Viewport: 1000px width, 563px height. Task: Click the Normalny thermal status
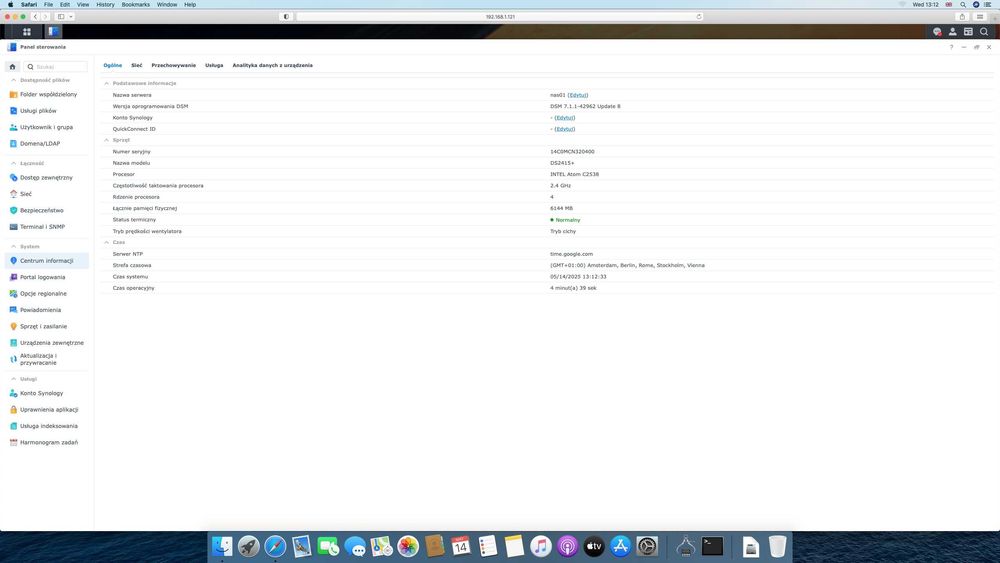click(565, 220)
